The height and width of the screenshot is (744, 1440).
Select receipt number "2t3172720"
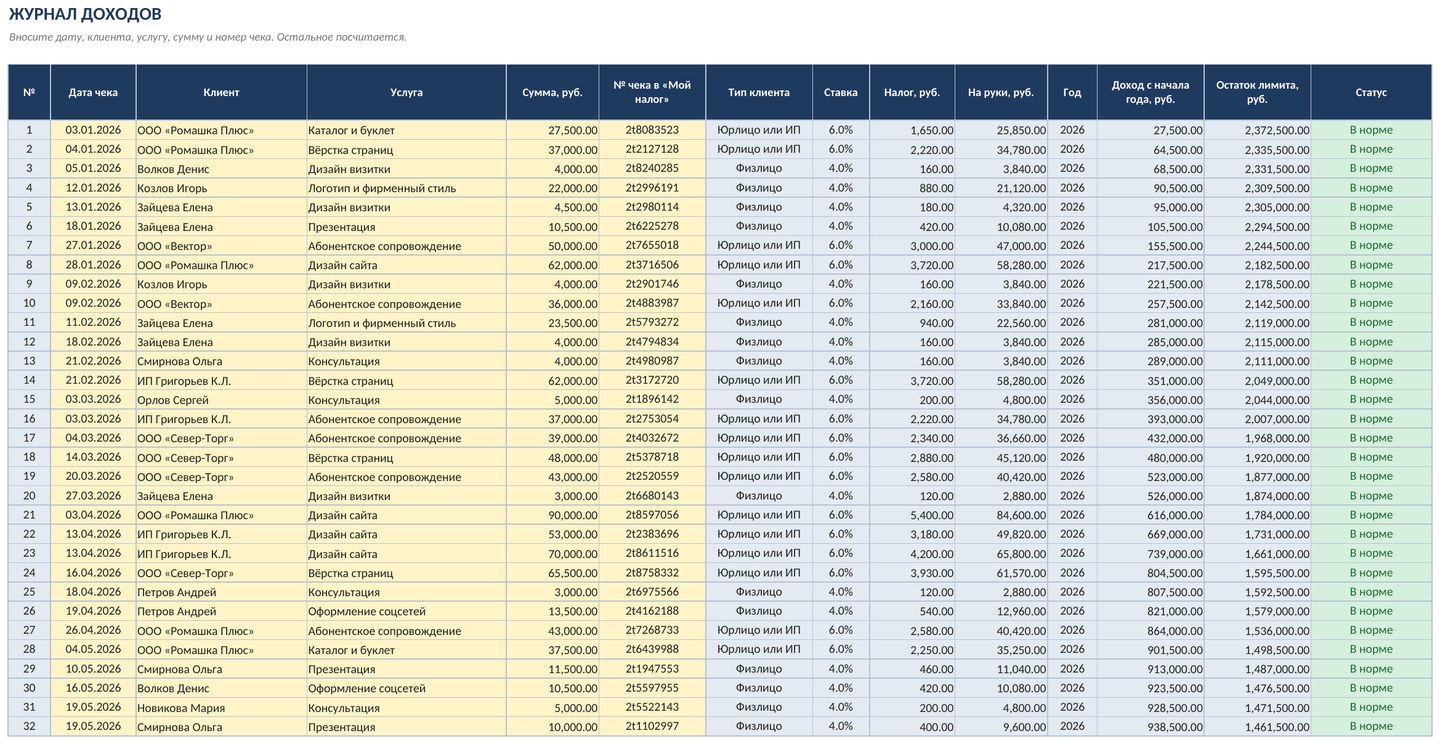click(652, 381)
